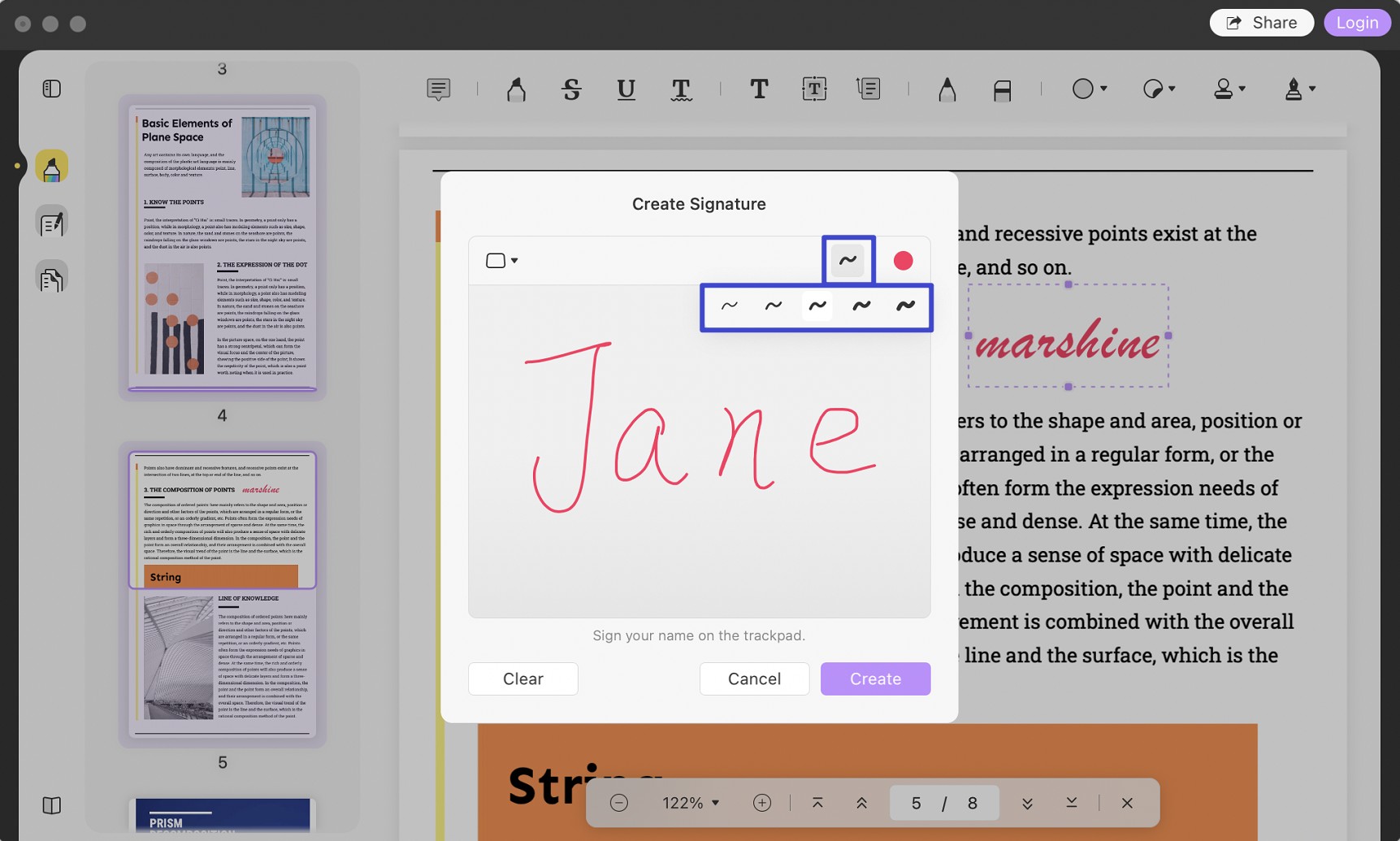The image size is (1400, 841).
Task: Expand the shapes tool dropdown
Action: pos(1090,89)
